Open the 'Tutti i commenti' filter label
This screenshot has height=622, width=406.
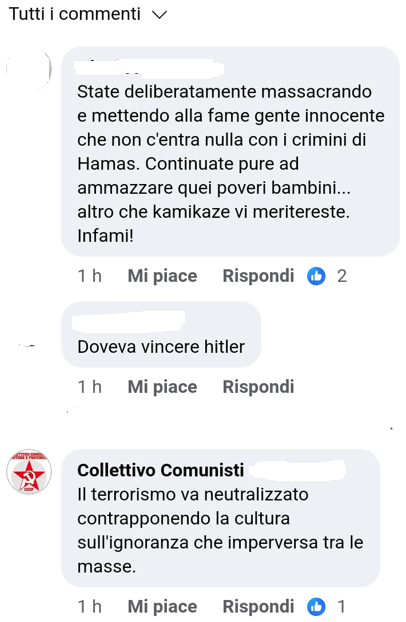pos(75,14)
